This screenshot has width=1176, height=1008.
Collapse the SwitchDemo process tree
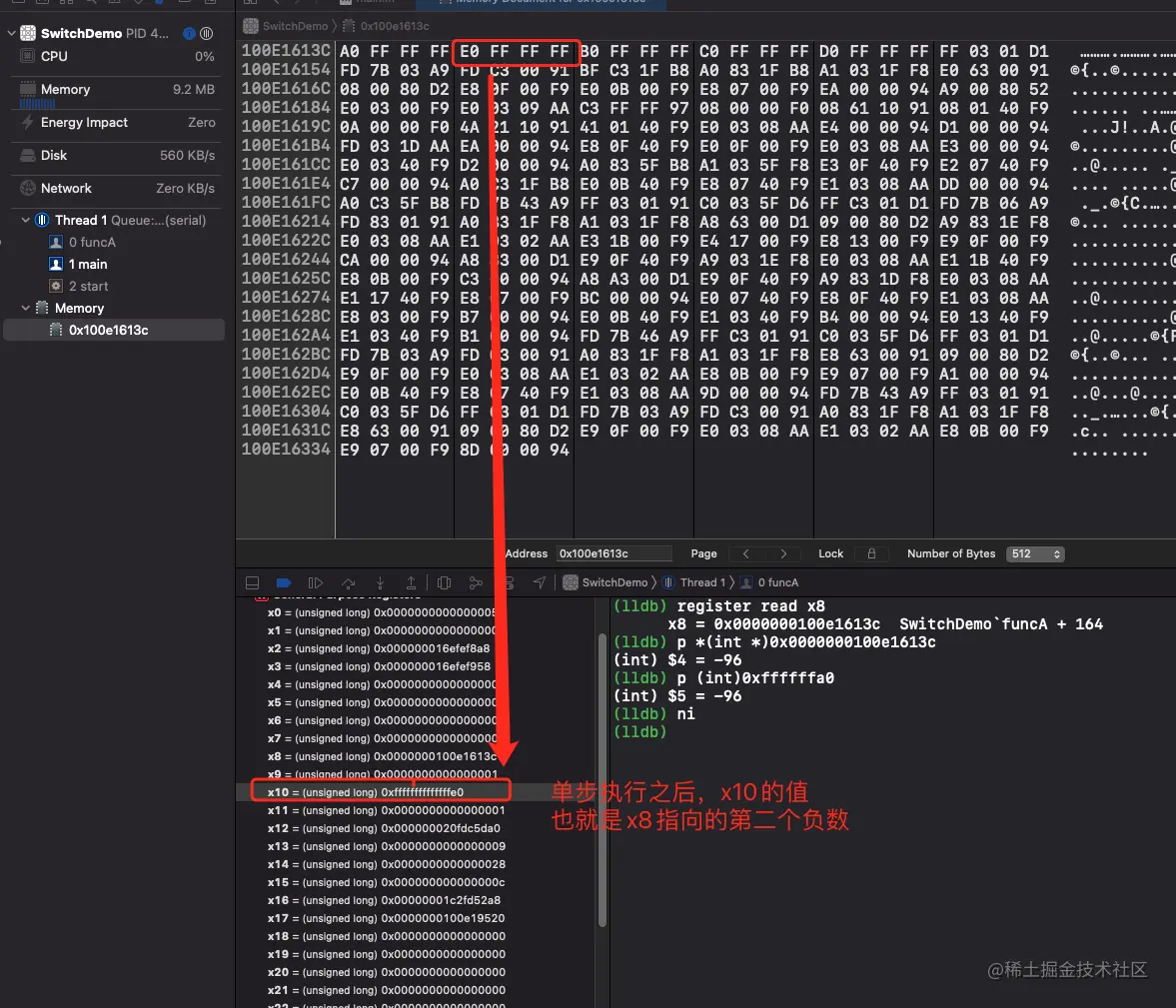click(11, 33)
